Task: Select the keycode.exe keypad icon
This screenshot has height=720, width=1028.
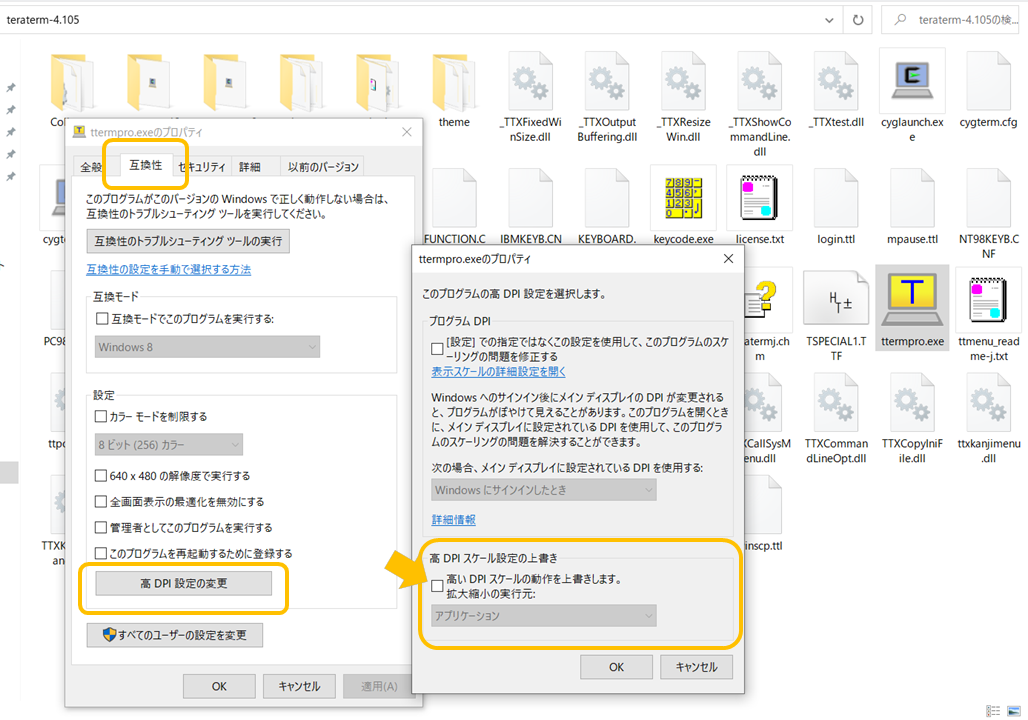Action: click(683, 197)
